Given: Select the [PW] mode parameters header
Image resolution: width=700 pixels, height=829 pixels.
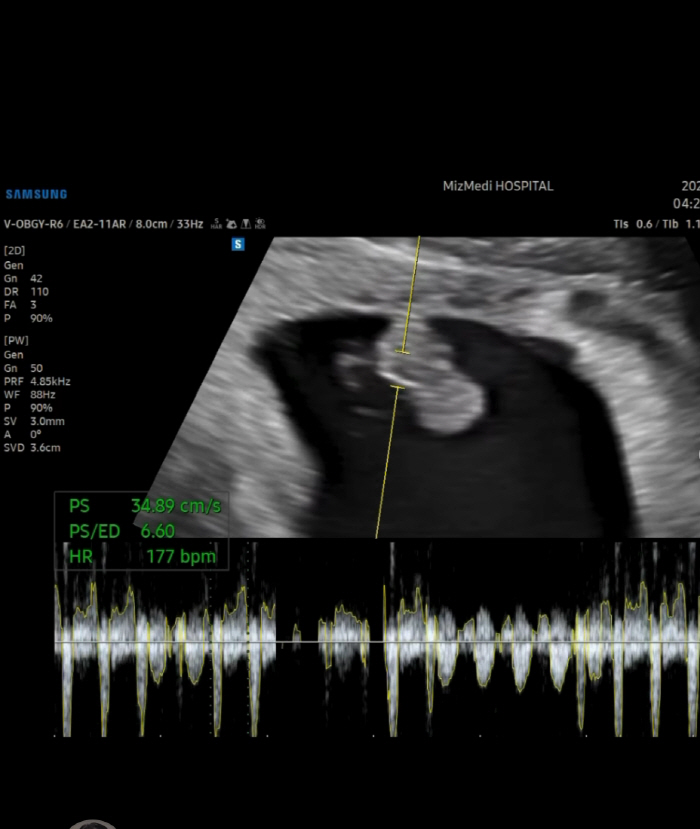Looking at the screenshot, I should [x=16, y=342].
